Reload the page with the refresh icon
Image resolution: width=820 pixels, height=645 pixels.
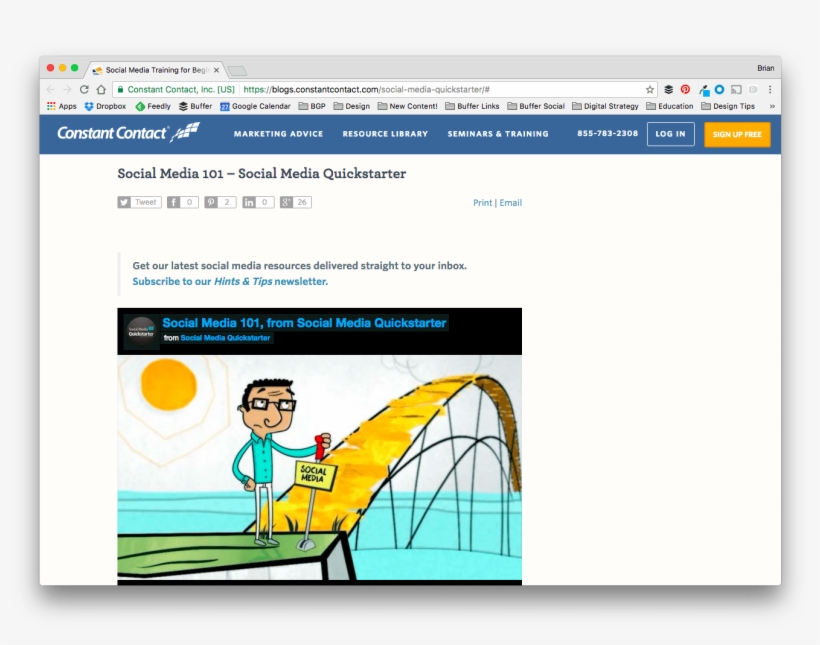(82, 87)
